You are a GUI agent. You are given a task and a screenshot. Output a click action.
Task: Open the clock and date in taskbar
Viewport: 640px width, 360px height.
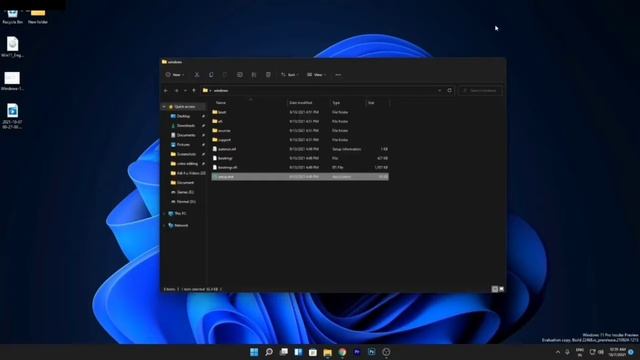tap(617, 352)
